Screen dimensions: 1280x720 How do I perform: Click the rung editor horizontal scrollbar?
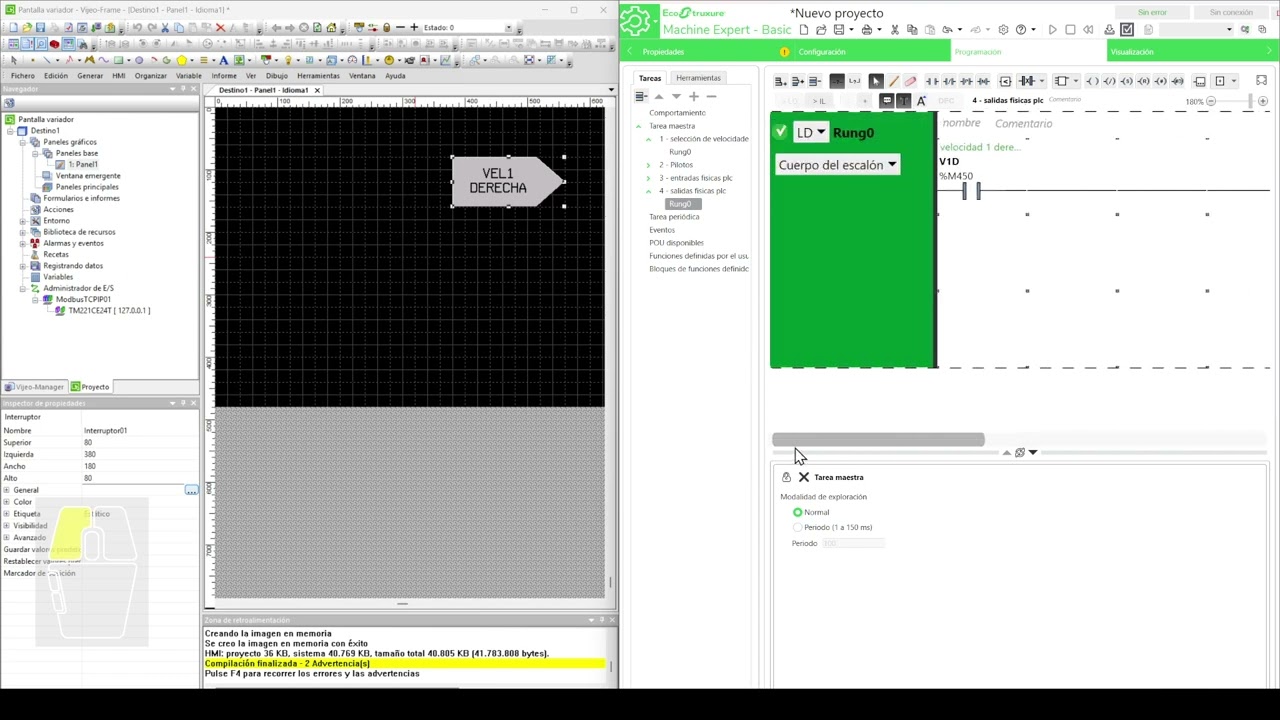click(878, 440)
